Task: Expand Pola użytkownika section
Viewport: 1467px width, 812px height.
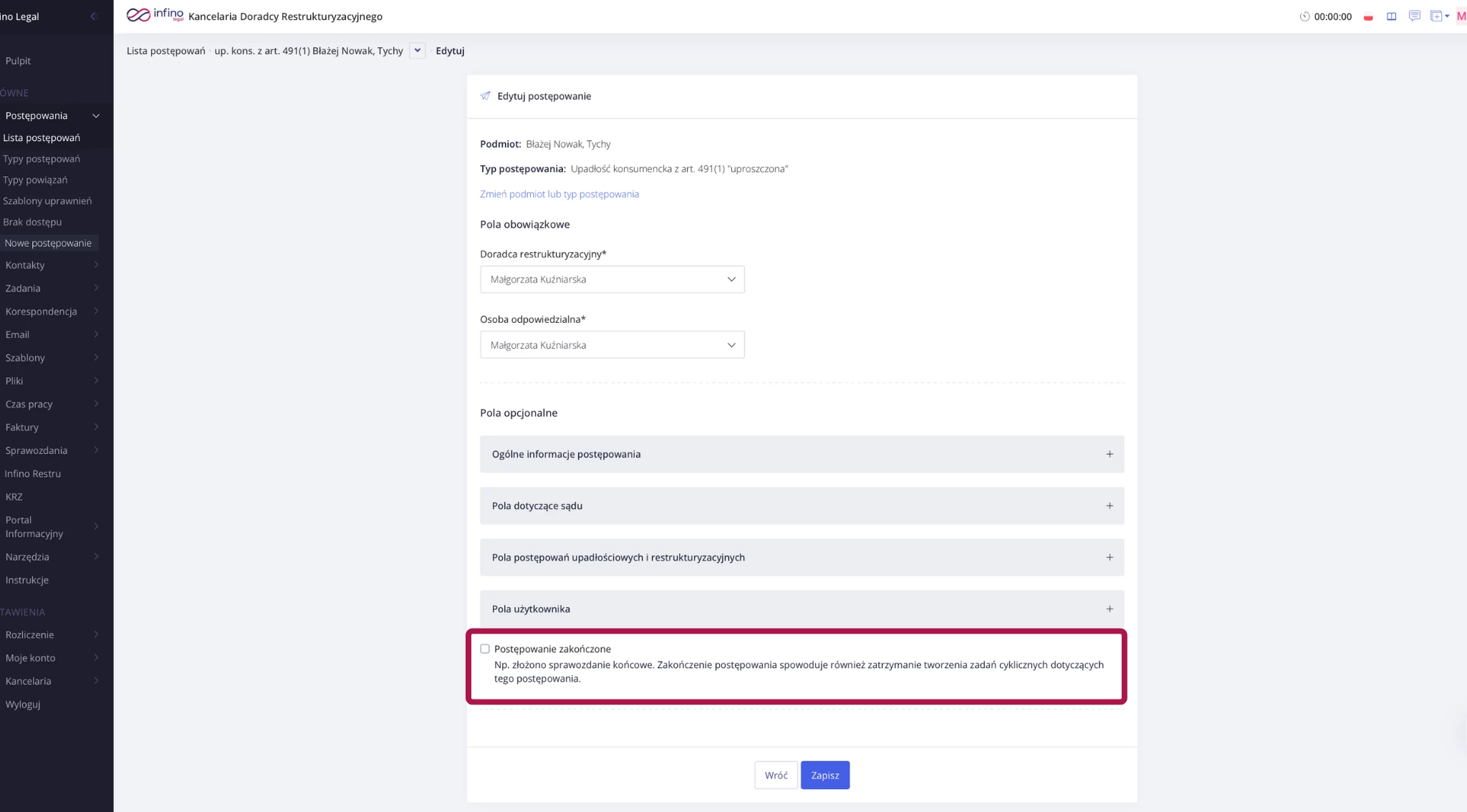Action: (x=801, y=609)
